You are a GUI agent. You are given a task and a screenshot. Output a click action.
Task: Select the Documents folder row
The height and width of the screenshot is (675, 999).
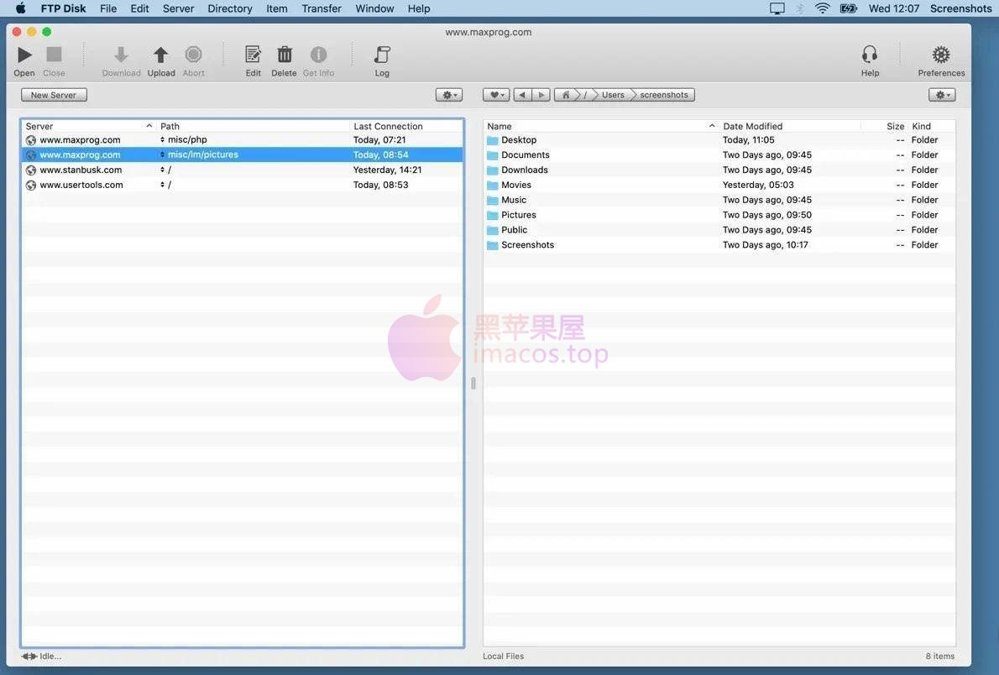pos(719,155)
